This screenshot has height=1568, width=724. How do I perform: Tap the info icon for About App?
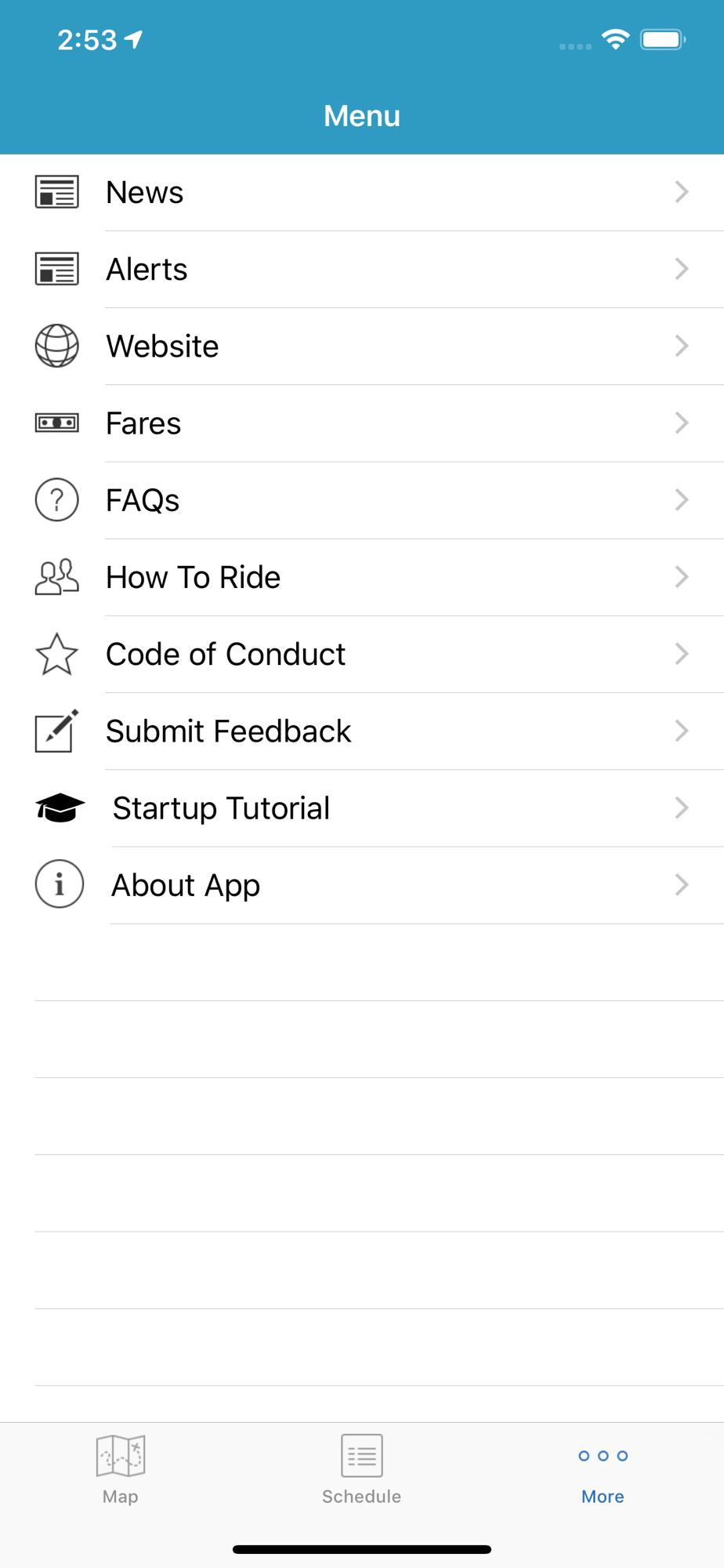click(x=60, y=884)
